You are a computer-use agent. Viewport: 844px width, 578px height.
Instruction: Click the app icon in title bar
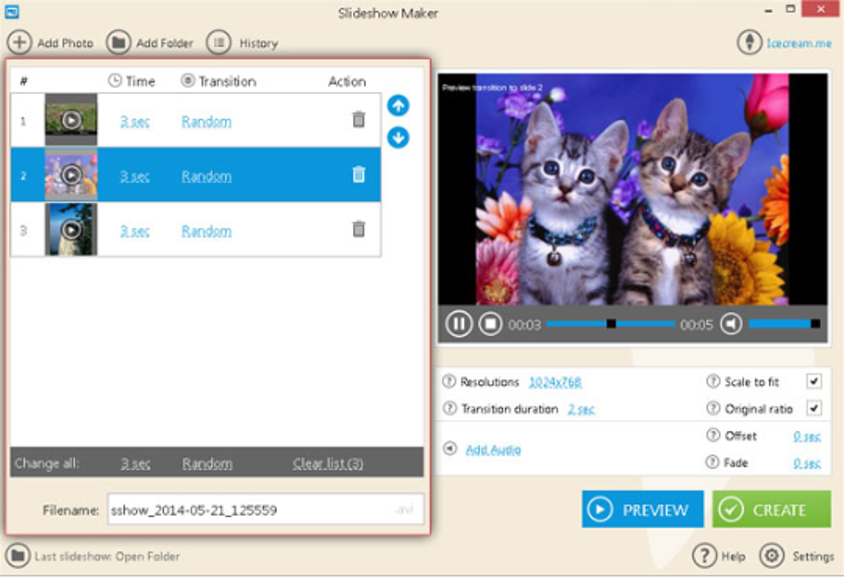coord(12,11)
